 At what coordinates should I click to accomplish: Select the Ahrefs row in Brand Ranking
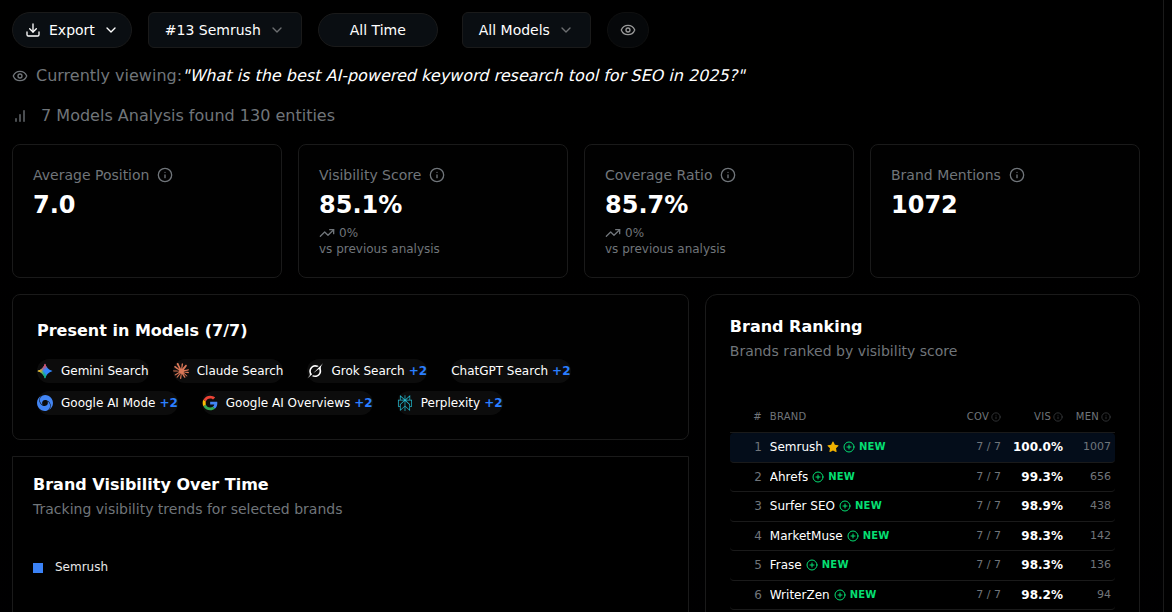tap(922, 477)
